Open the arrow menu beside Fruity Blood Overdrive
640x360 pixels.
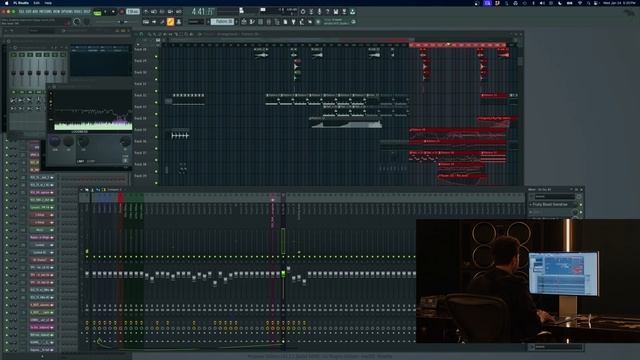531,204
